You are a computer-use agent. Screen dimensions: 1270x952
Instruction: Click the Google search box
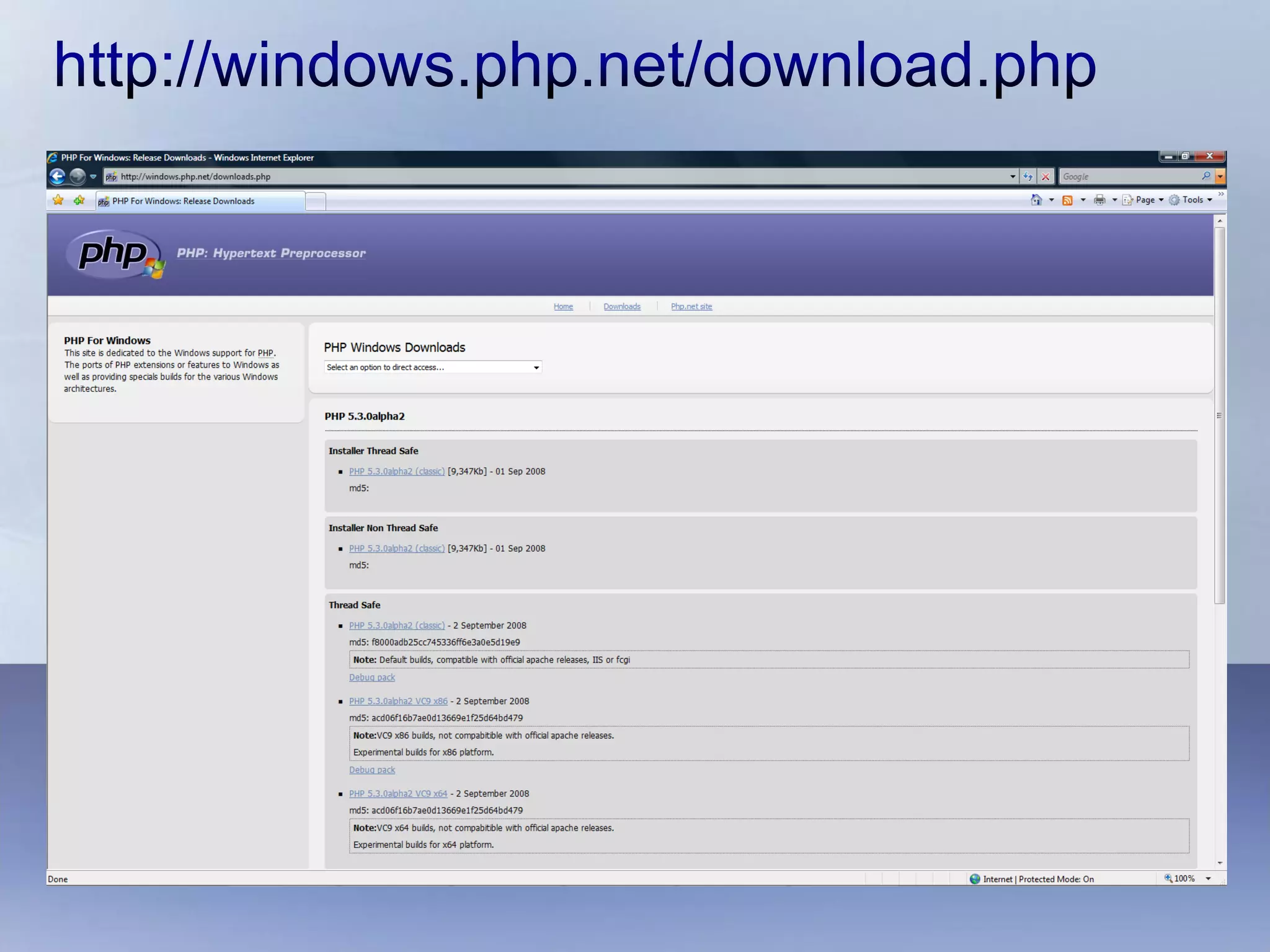(x=1130, y=177)
